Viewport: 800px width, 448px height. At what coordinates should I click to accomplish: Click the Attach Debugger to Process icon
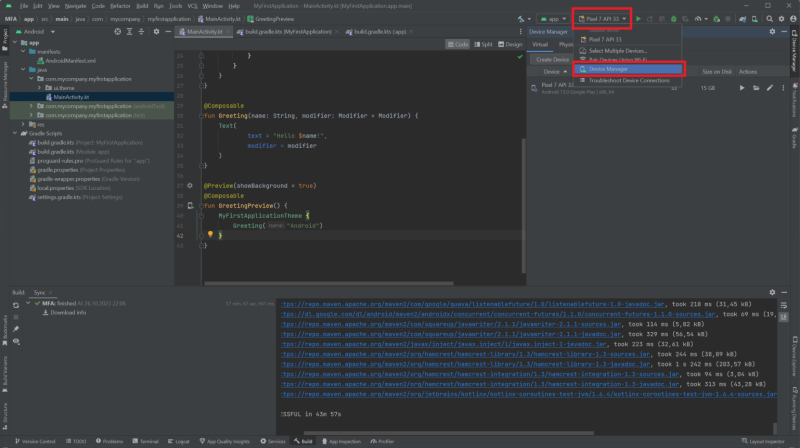[716, 19]
